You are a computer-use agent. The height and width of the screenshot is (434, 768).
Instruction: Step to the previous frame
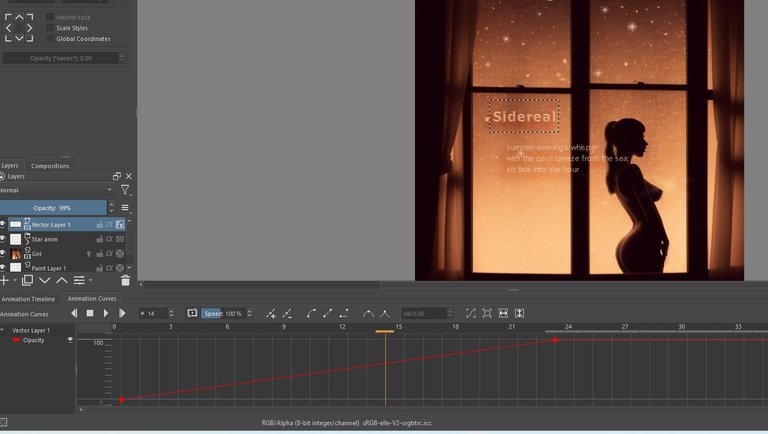coord(74,313)
